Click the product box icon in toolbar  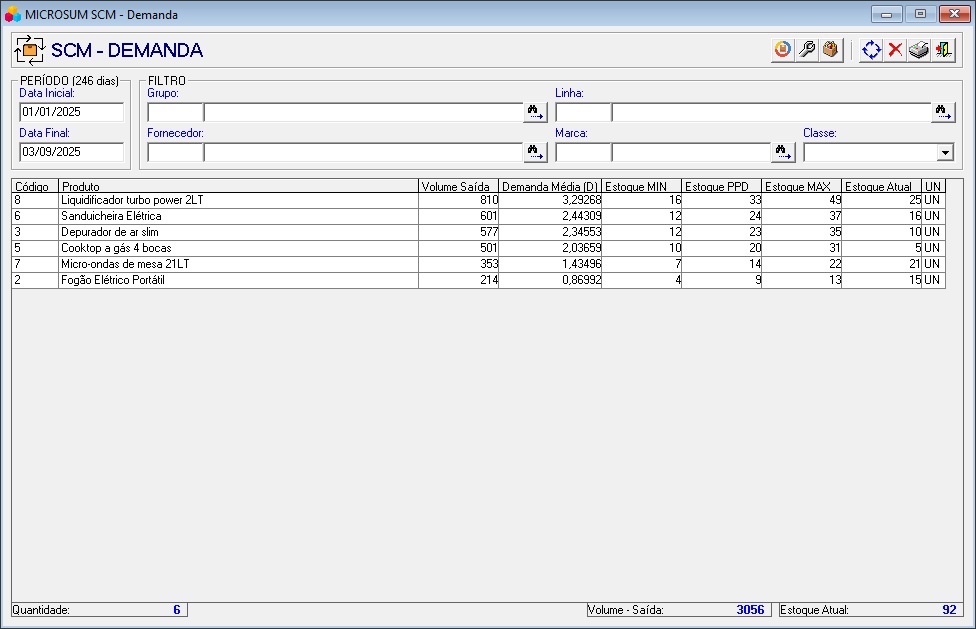click(x=830, y=50)
